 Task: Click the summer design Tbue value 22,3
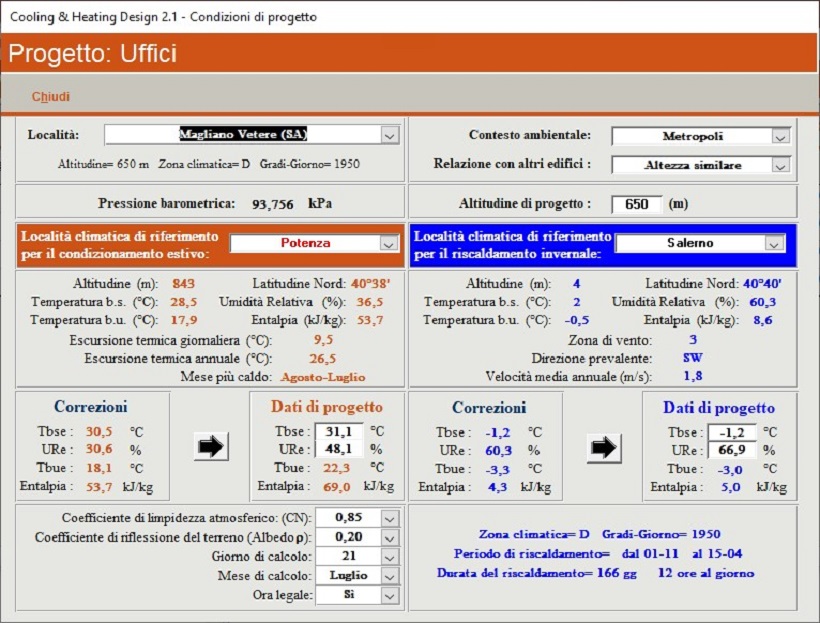click(336, 468)
